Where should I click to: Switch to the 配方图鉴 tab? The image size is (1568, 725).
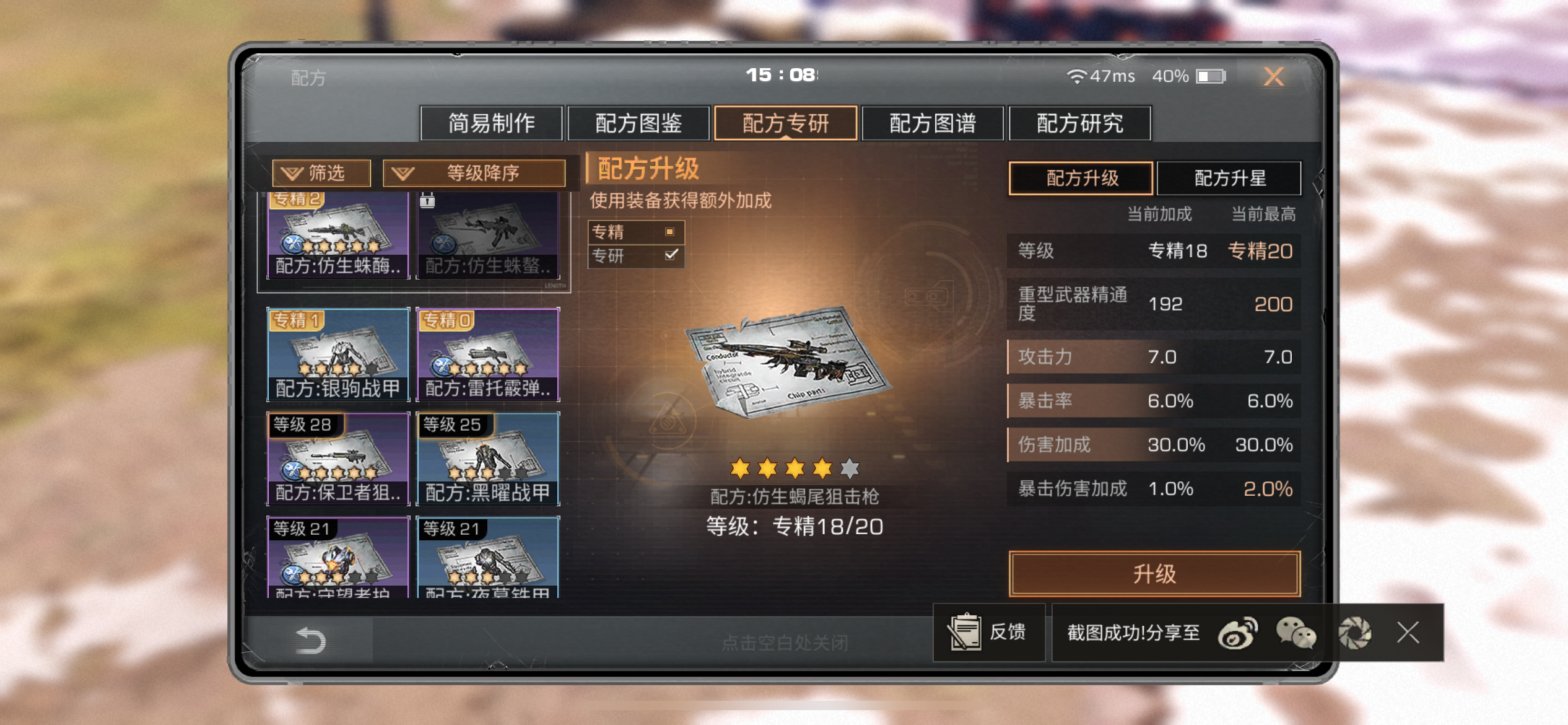(x=638, y=123)
